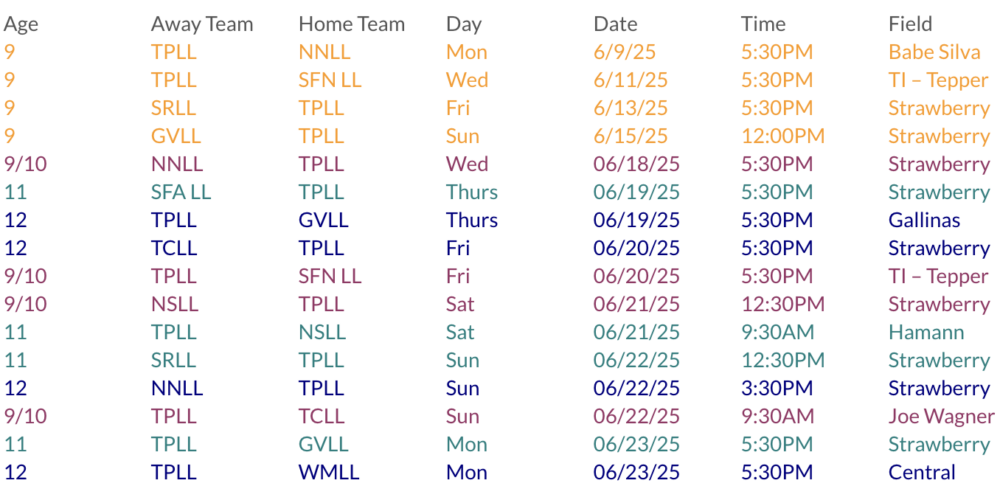Image resolution: width=1000 pixels, height=500 pixels.
Task: Select the Joe Wagner field cell
Action: 941,416
